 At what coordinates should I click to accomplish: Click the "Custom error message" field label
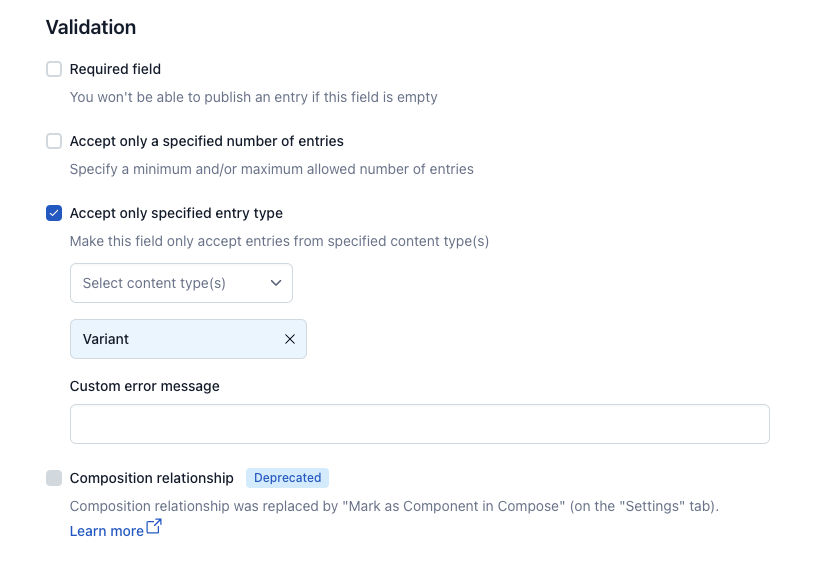coord(144,386)
